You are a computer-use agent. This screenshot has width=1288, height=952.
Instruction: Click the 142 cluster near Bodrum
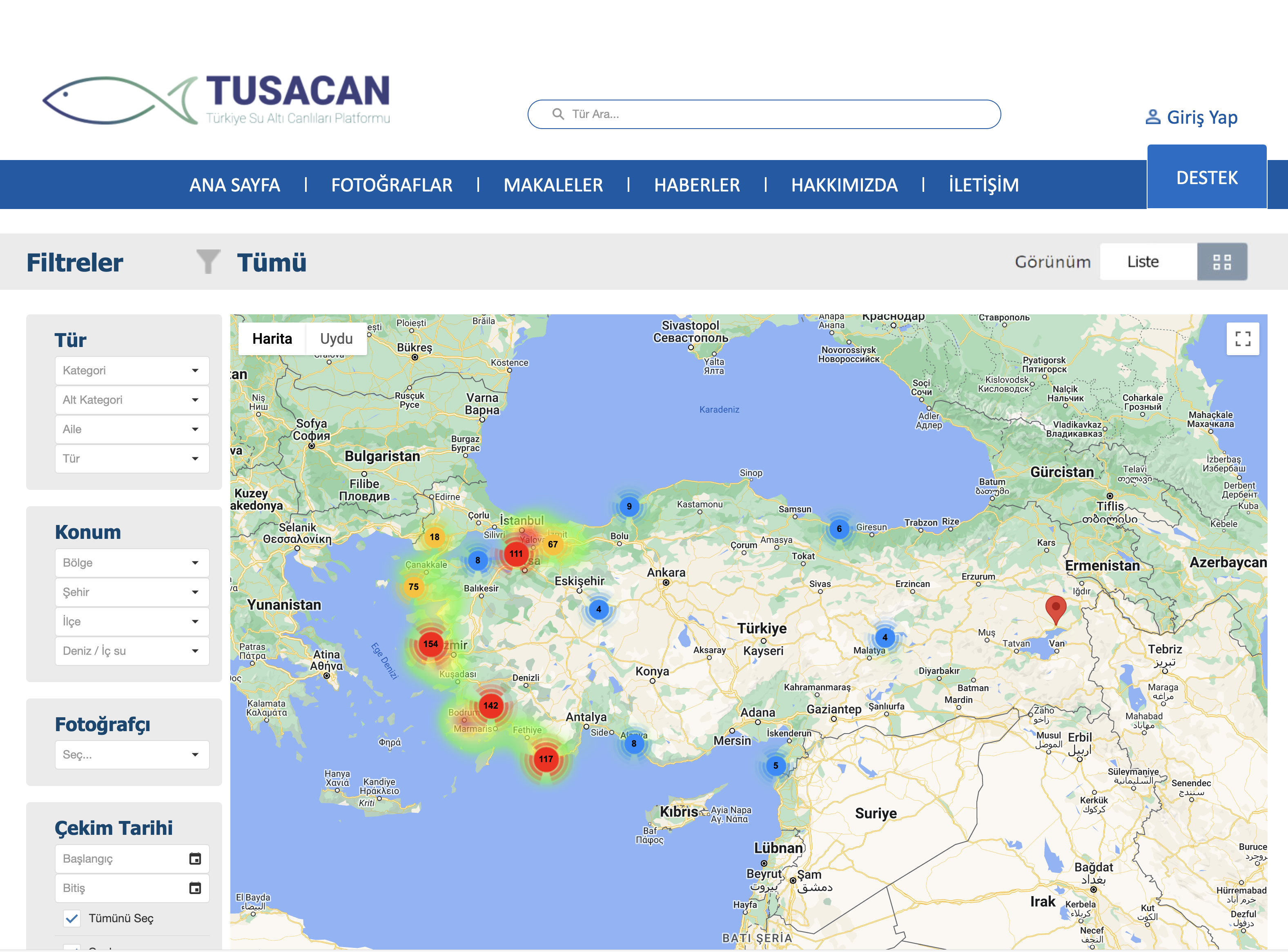click(x=490, y=705)
